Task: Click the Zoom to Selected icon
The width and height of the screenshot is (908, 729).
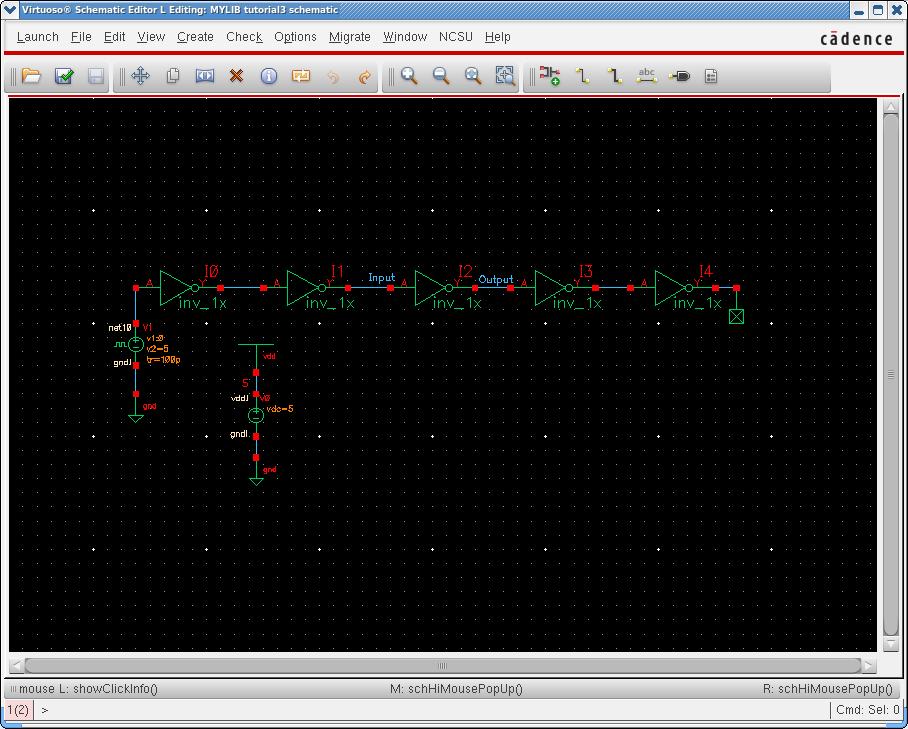Action: pyautogui.click(x=506, y=76)
